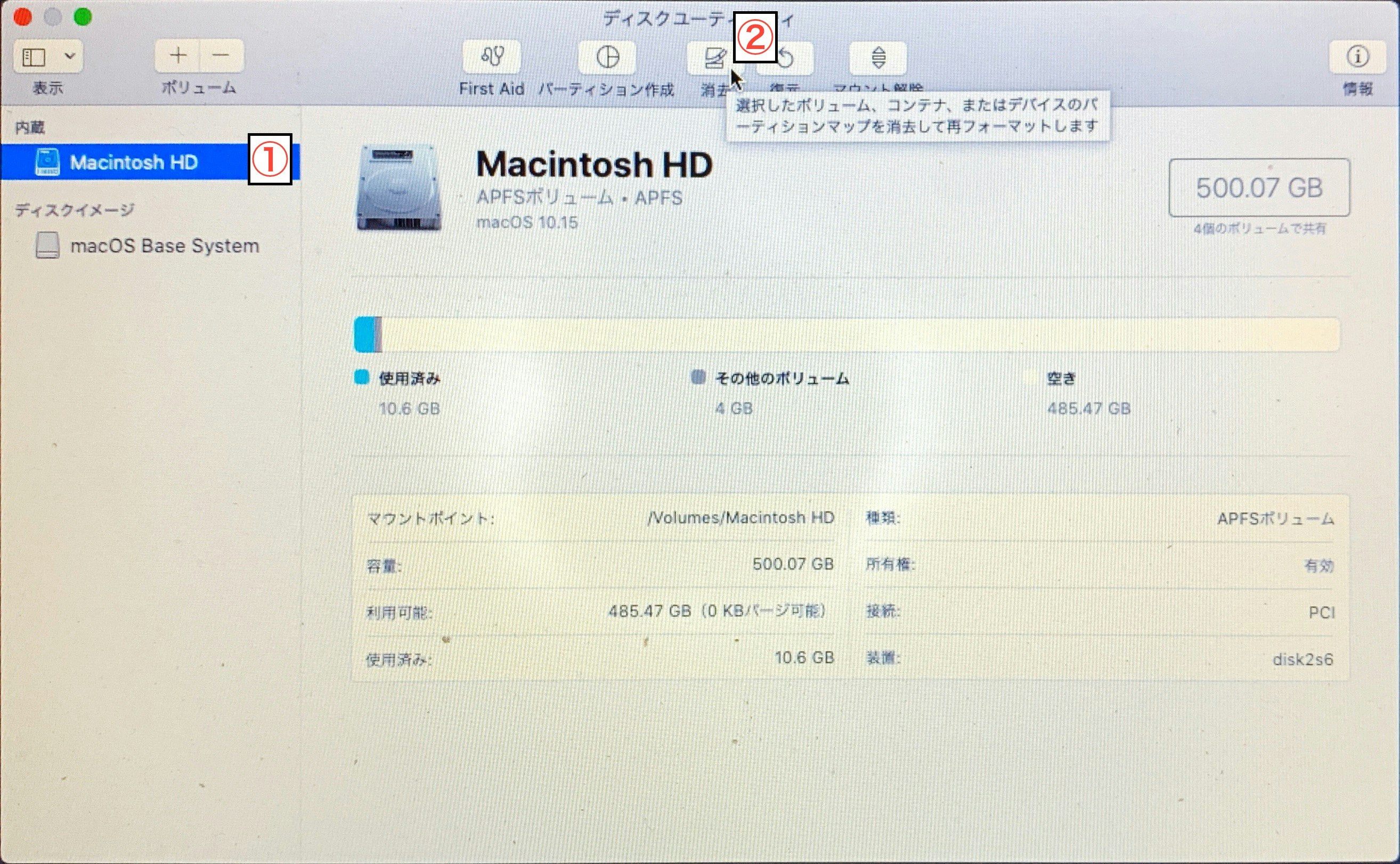Screen dimensions: 1400x864
Task: Open the partition creation pie icon
Action: tap(607, 57)
